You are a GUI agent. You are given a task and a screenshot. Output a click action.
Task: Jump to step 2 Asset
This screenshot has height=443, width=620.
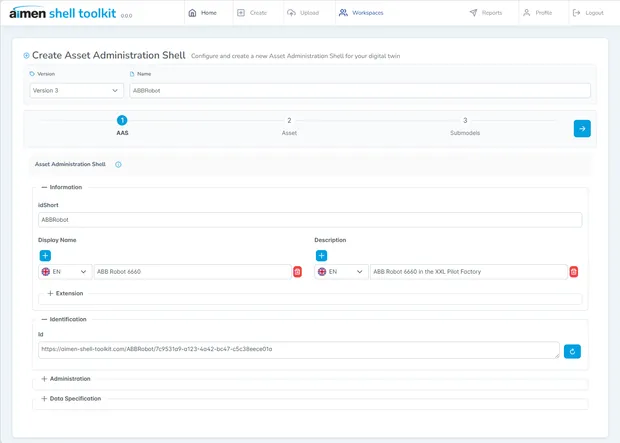[289, 125]
